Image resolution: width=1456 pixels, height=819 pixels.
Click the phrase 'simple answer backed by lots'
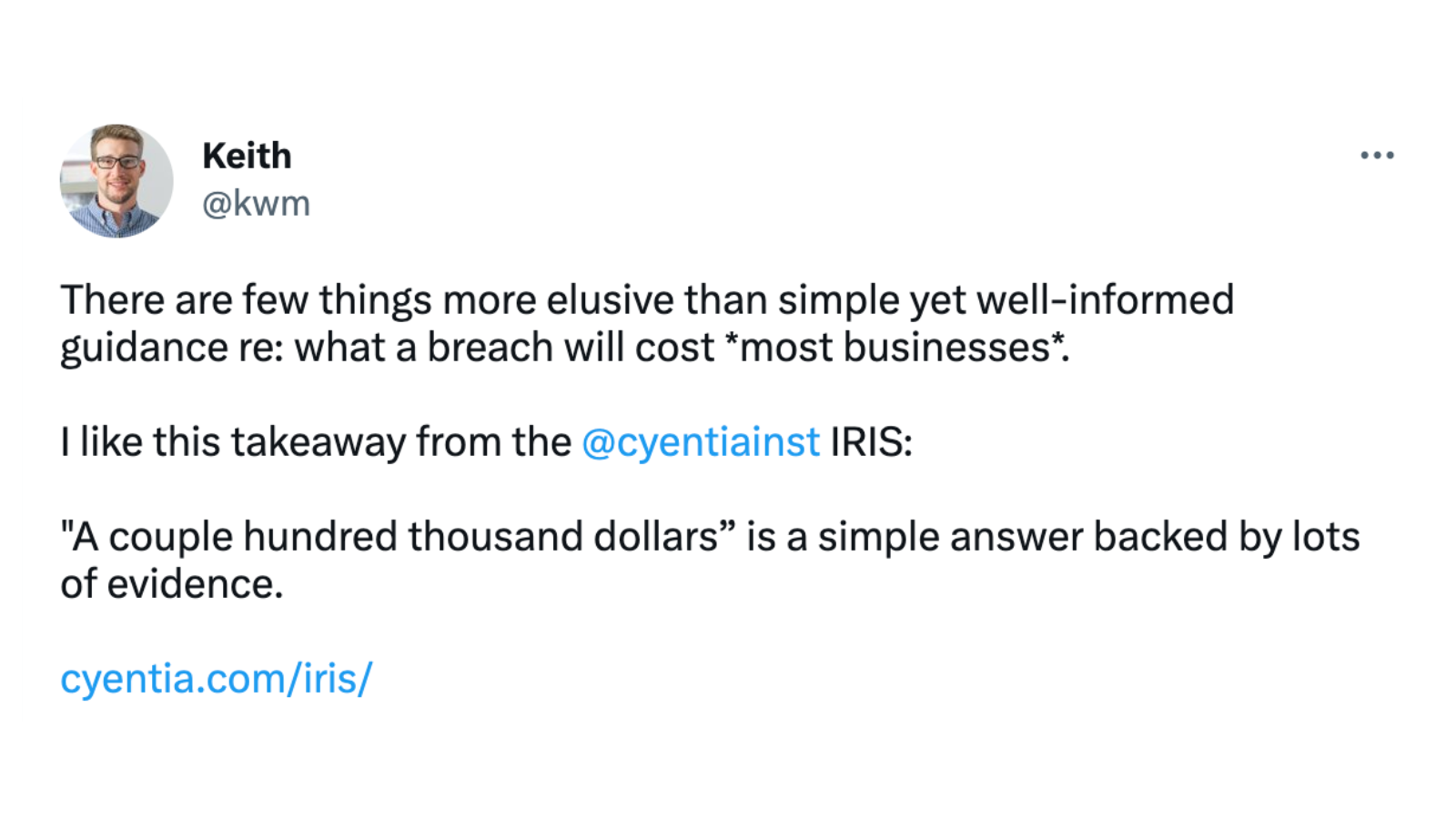pyautogui.click(x=1088, y=538)
